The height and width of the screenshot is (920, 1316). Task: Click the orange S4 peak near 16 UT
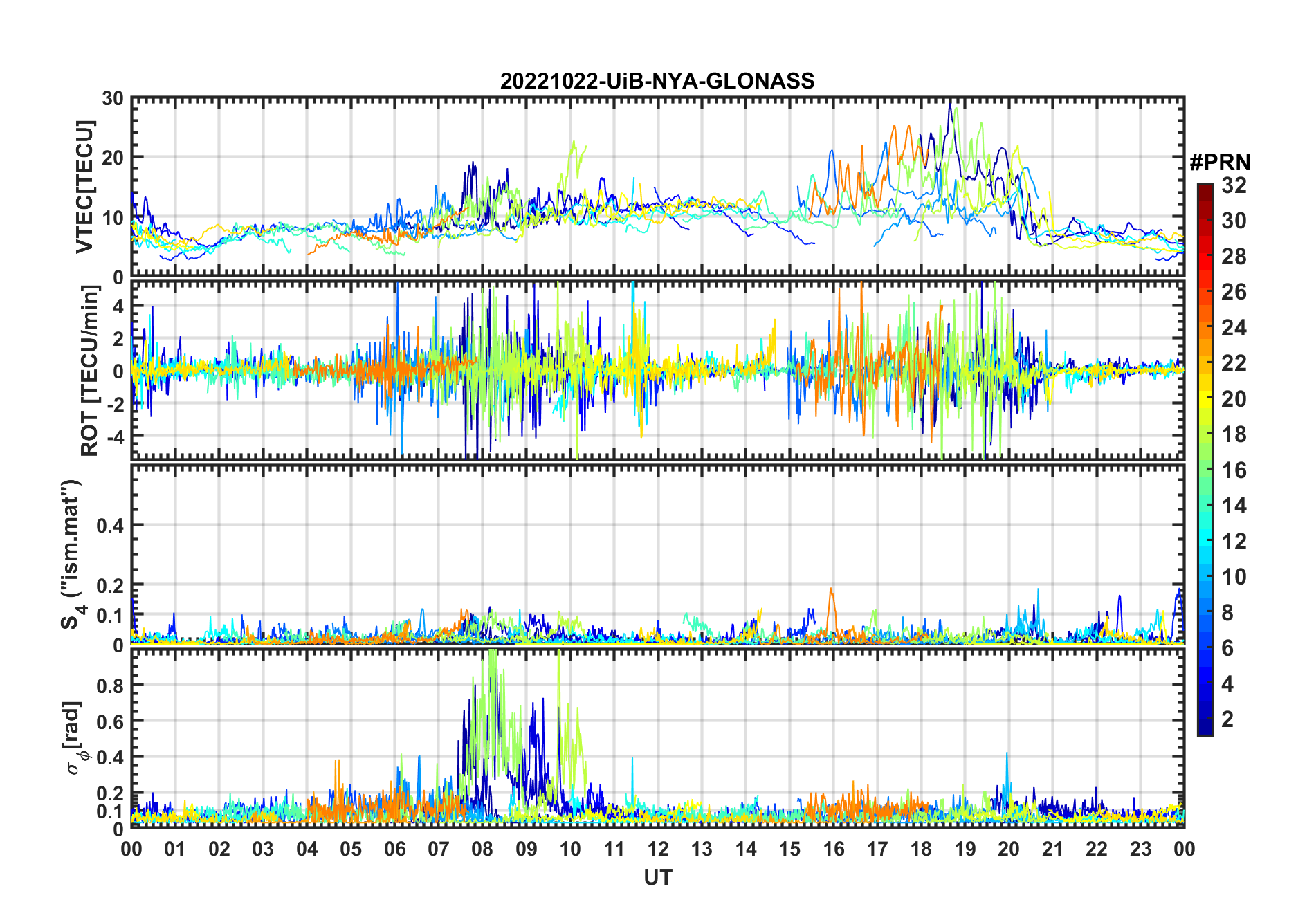coord(831,590)
